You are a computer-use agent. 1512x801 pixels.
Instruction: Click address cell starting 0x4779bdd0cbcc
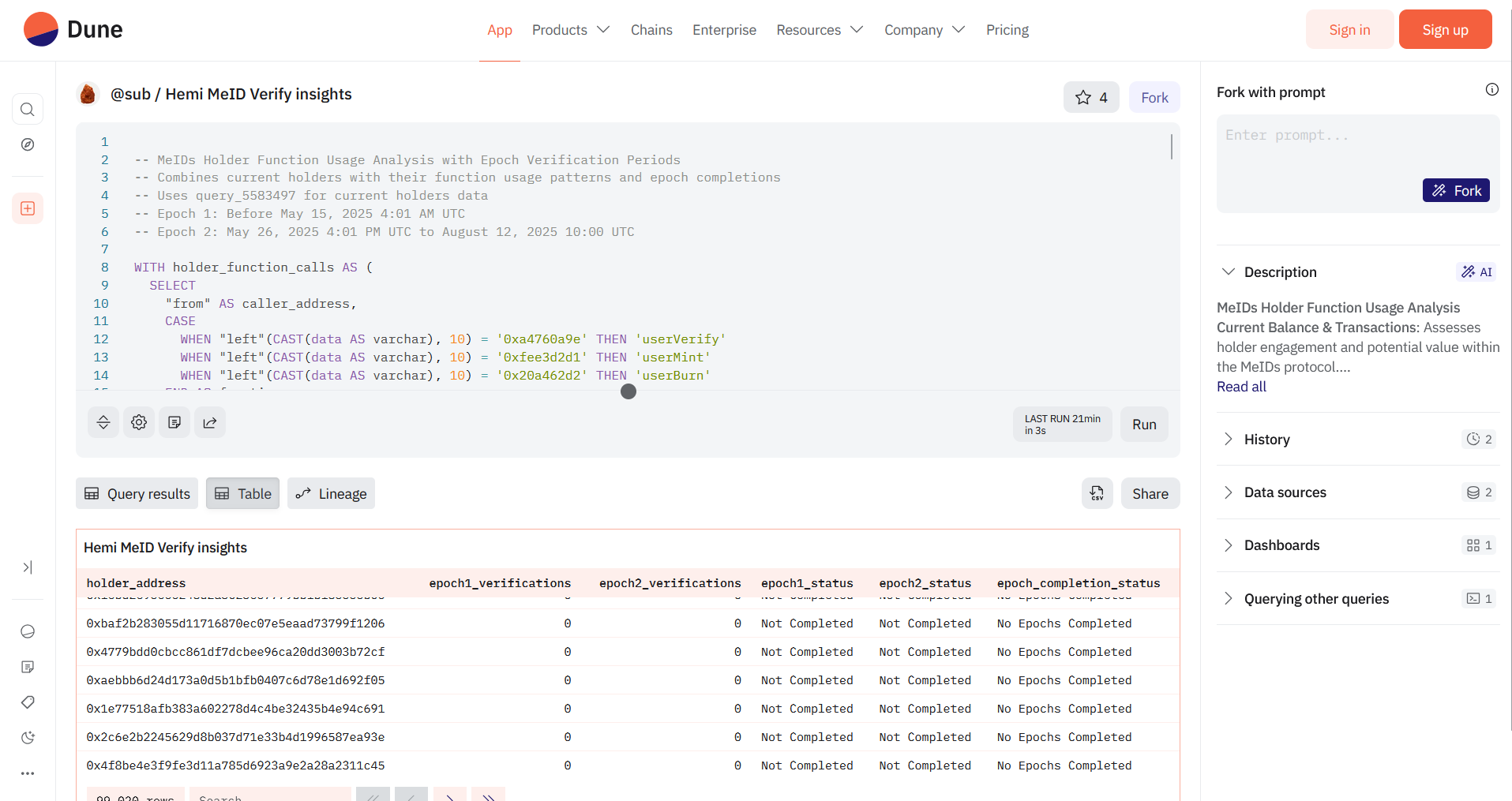(x=235, y=652)
